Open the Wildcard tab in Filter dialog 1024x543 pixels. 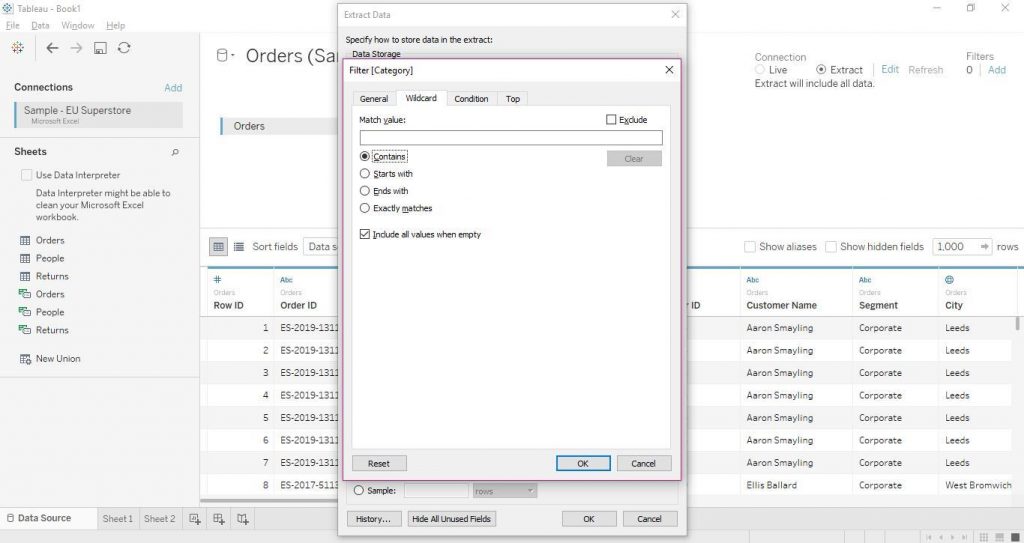[421, 98]
